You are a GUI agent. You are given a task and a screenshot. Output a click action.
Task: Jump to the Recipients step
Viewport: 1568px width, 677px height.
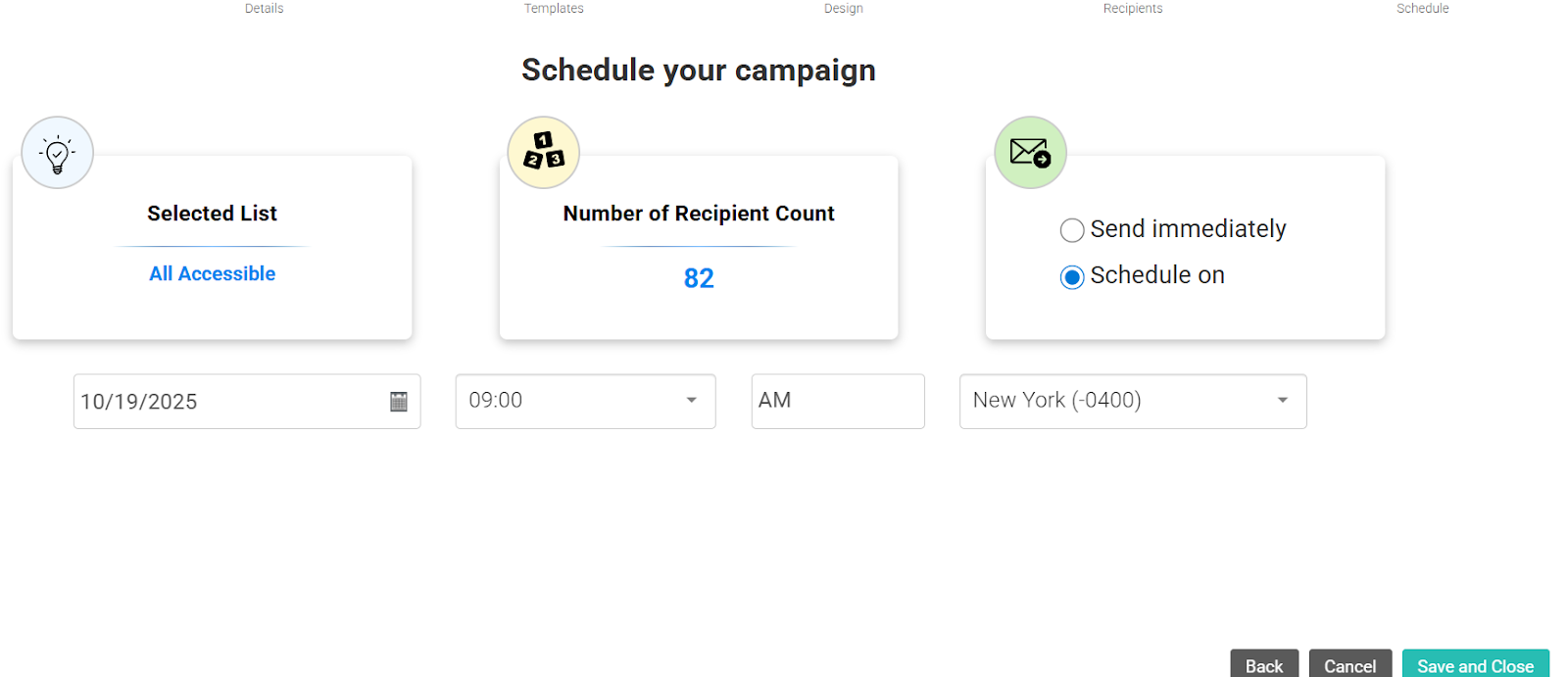(1133, 9)
